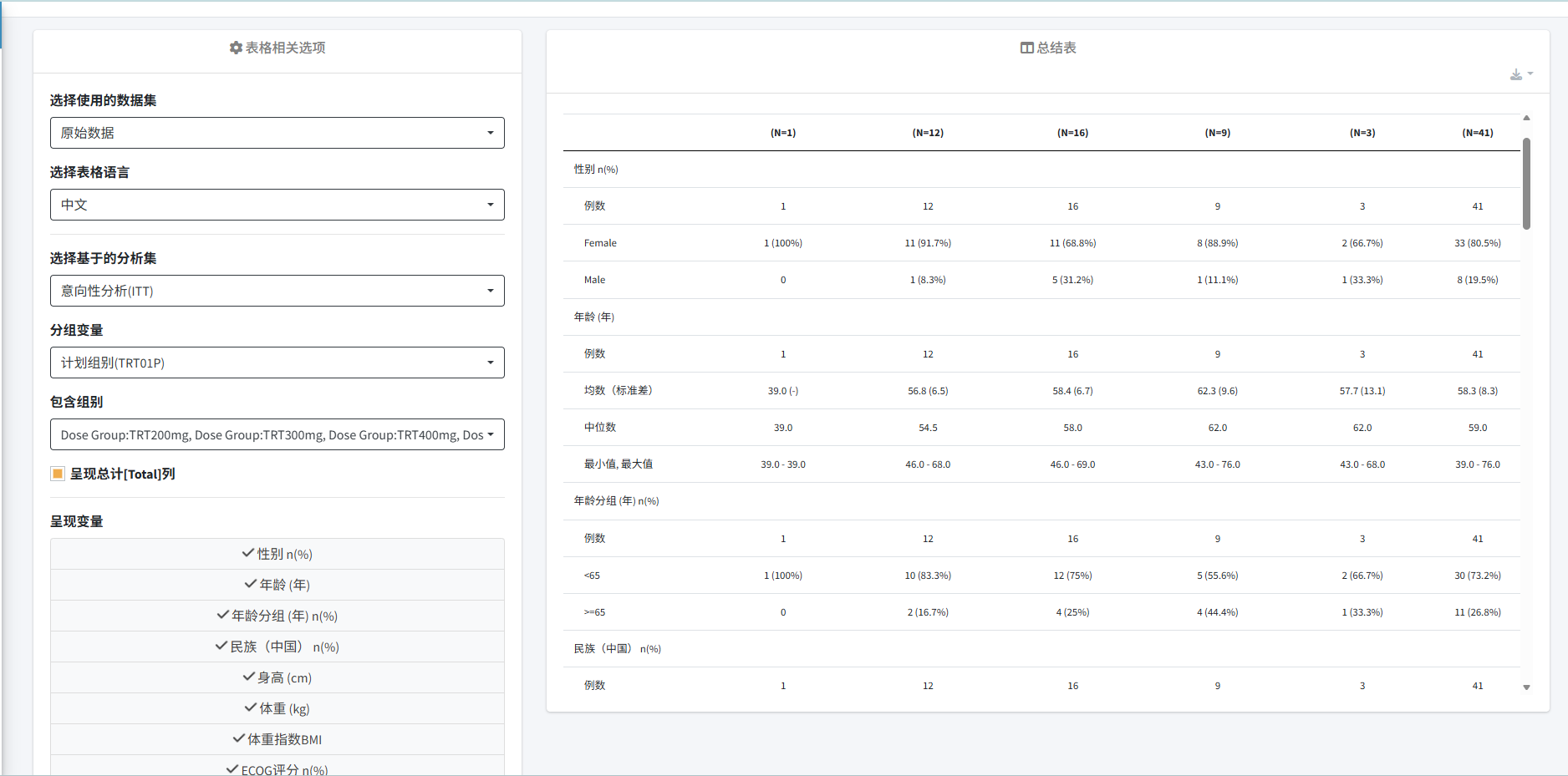
Task: Open the included Dose Group multi-select dropdown
Action: pyautogui.click(x=277, y=434)
